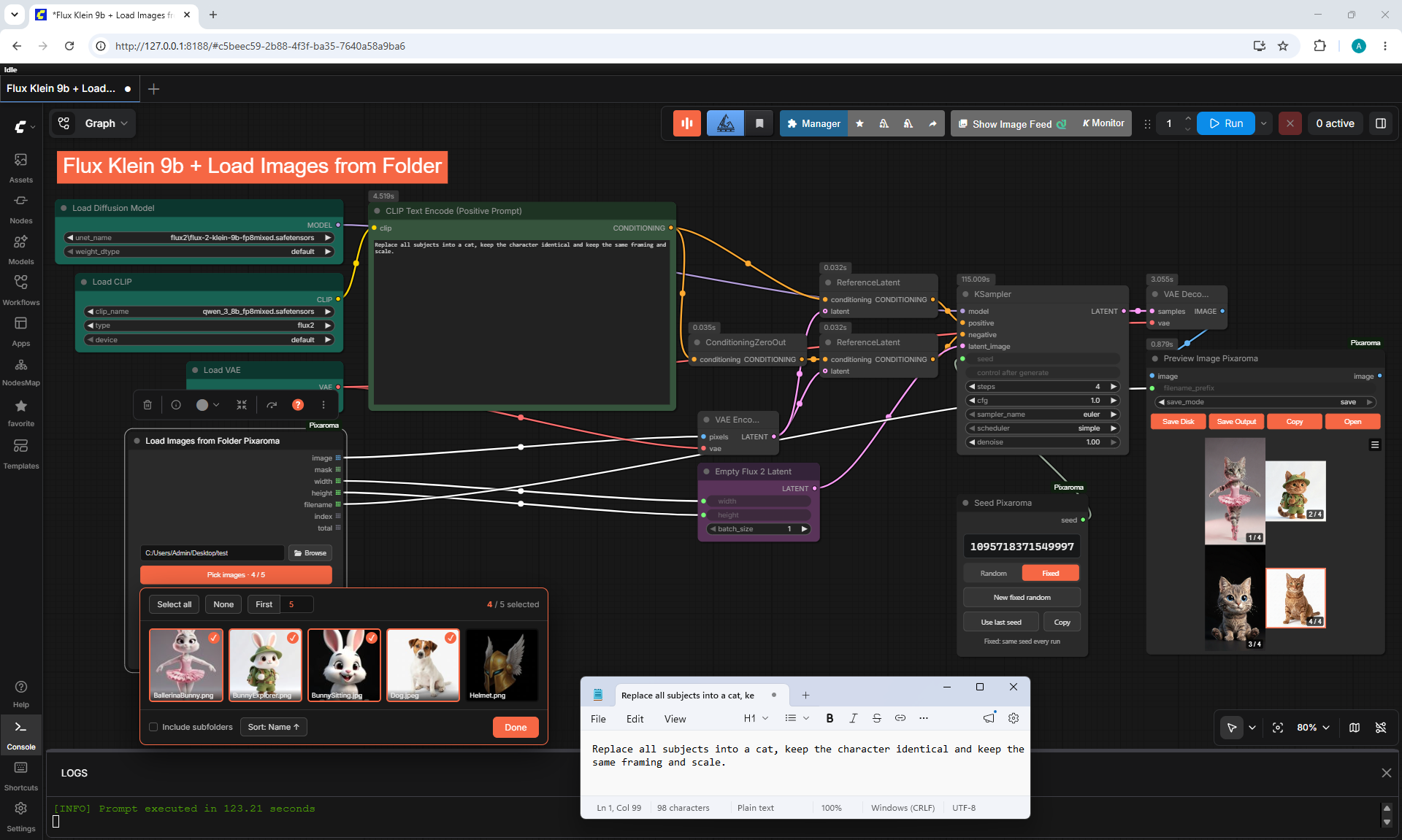Open the 80% zoom level dropdown
Viewport: 1402px width, 840px height.
point(1313,728)
